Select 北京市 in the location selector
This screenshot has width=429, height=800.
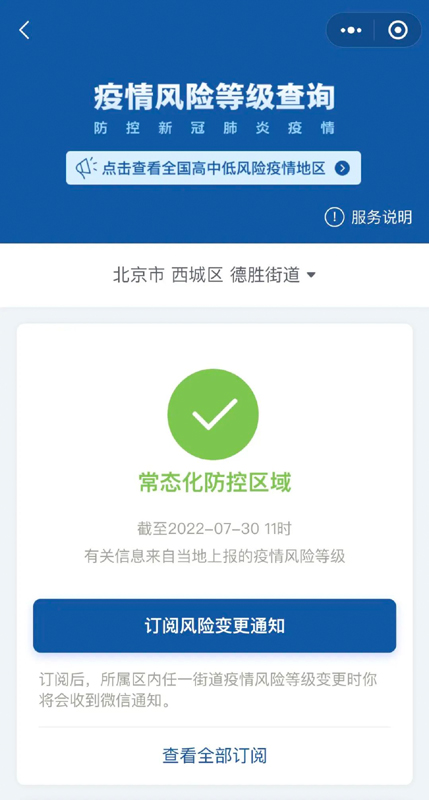pyautogui.click(x=138, y=276)
